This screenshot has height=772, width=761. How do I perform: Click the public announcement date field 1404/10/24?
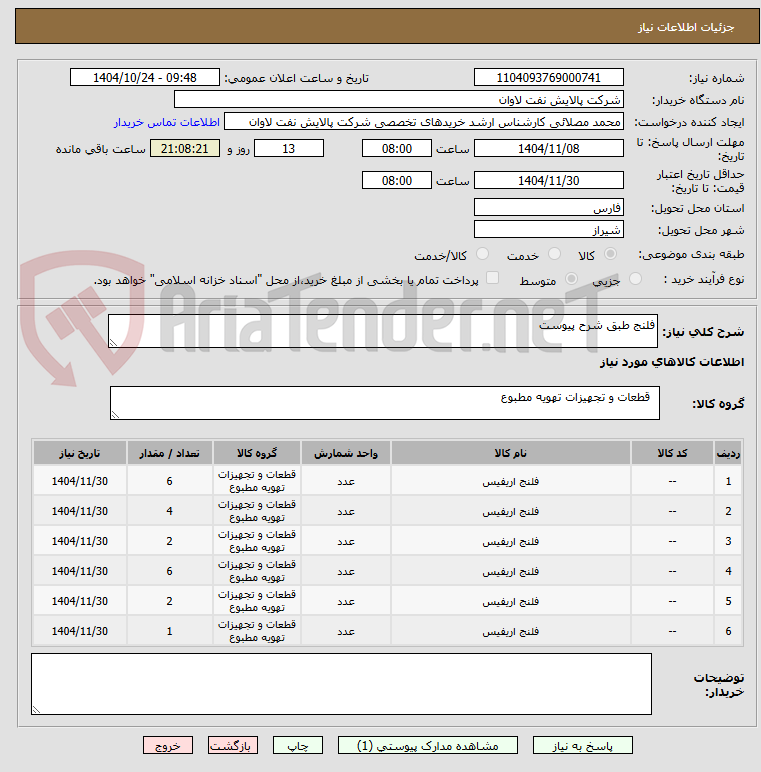point(145,77)
